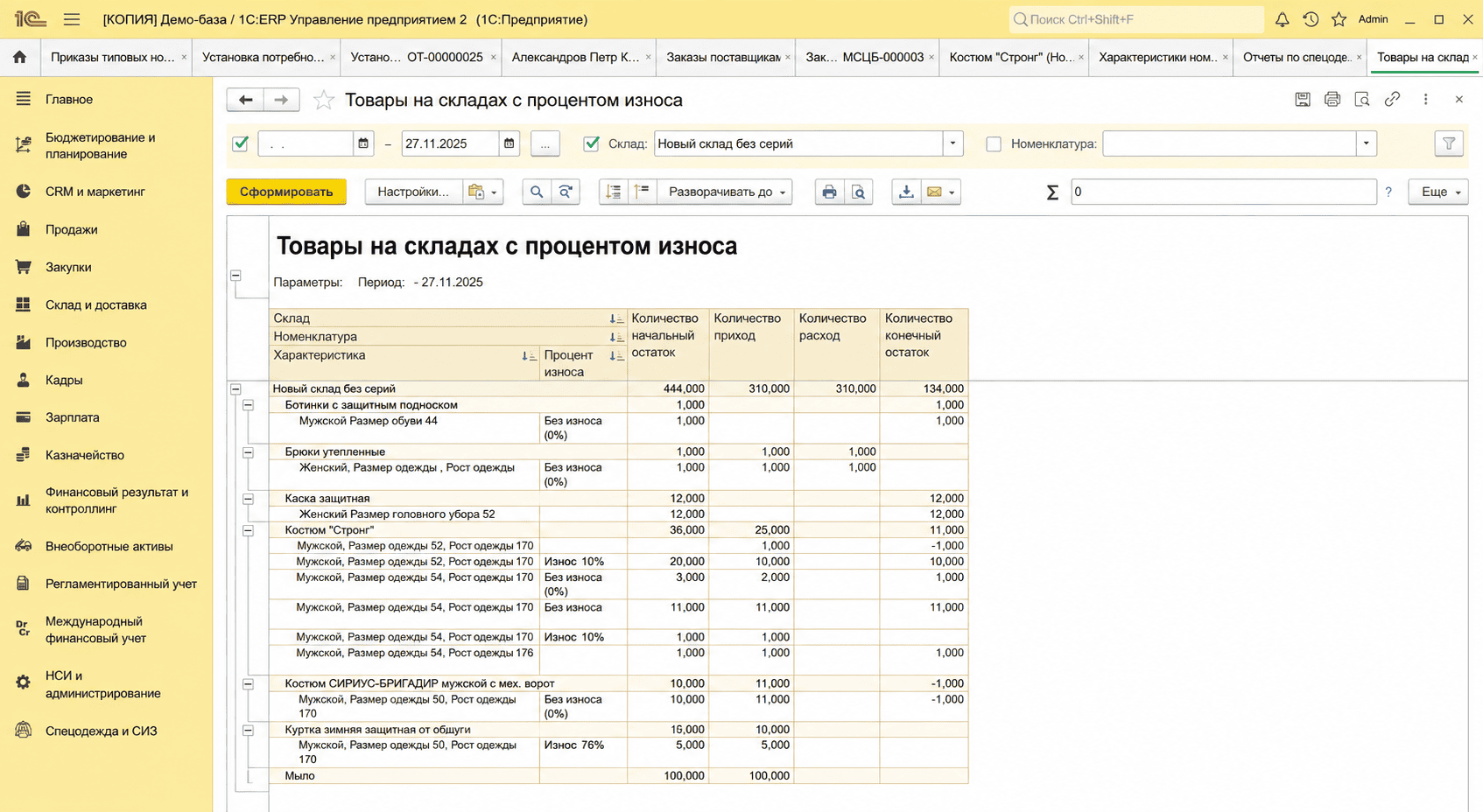Collapse the Каска защитная group
Image resolution: width=1483 pixels, height=812 pixels.
(249, 499)
